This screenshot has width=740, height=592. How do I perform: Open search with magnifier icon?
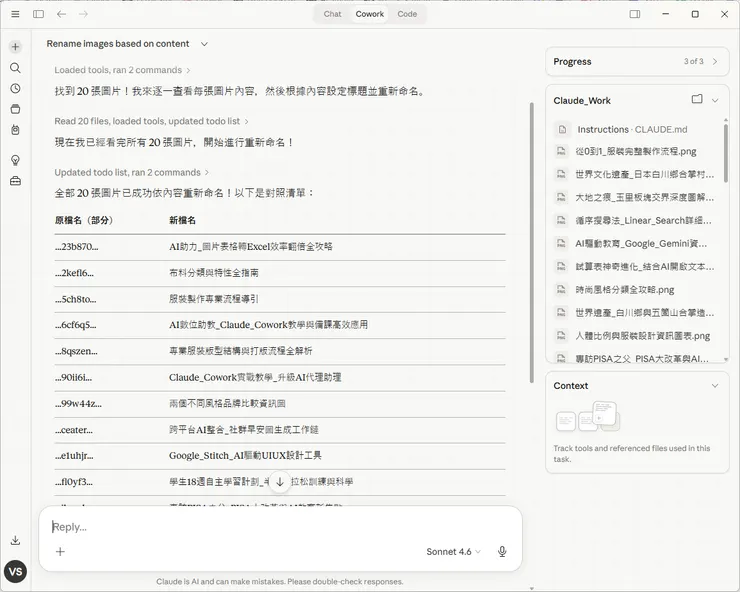tap(15, 68)
